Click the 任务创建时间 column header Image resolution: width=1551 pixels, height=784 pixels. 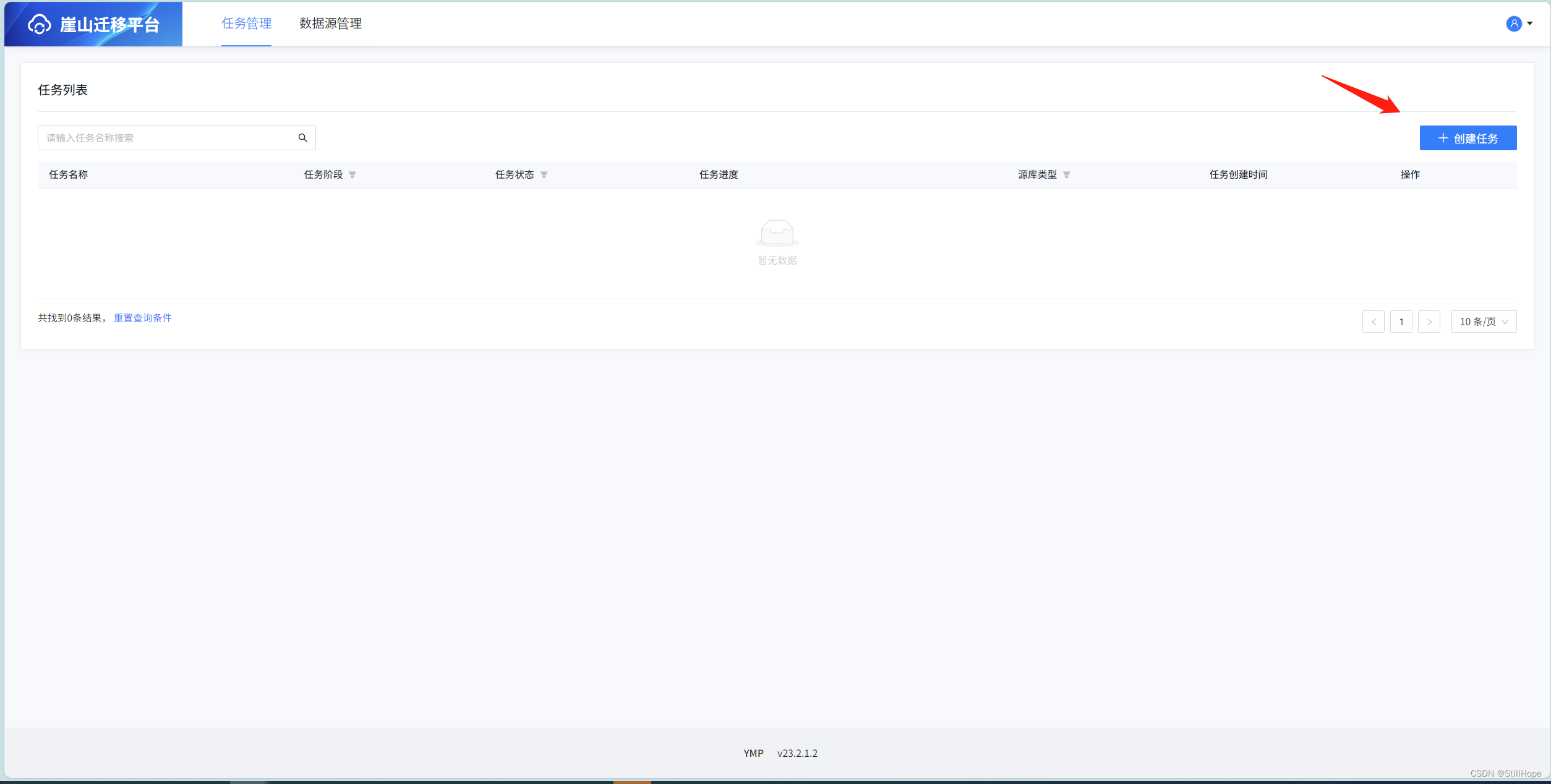coord(1238,175)
